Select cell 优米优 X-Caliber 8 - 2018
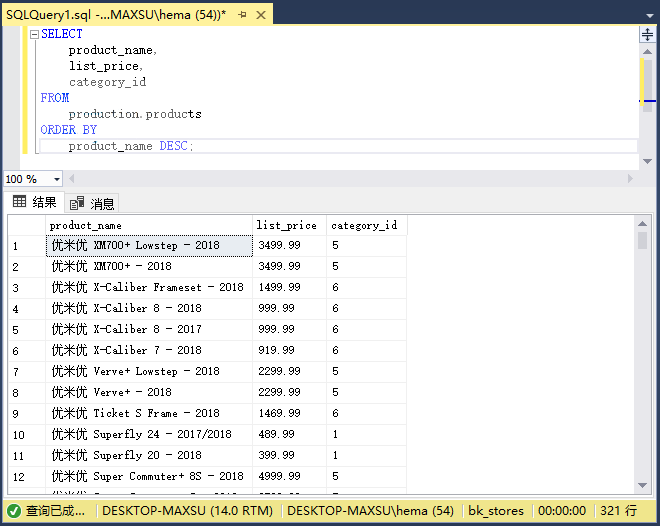This screenshot has height=526, width=660. [149, 308]
